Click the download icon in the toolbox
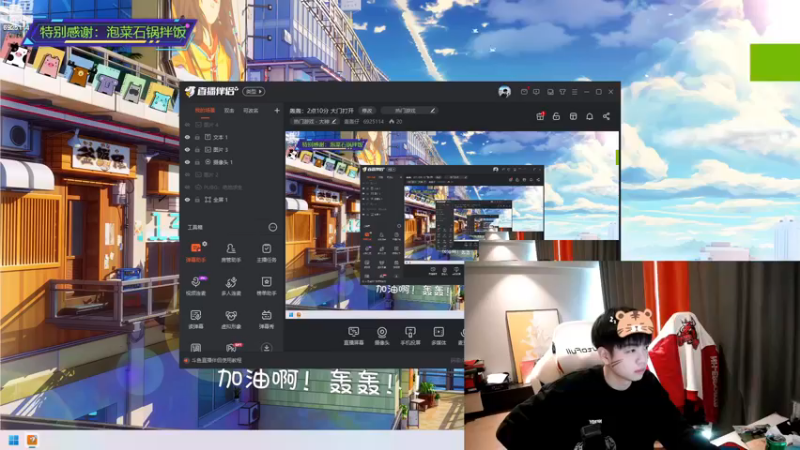 point(266,347)
